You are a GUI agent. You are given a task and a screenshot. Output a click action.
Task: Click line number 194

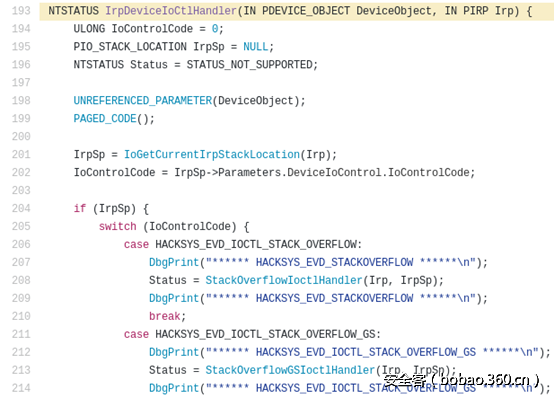pyautogui.click(x=21, y=29)
